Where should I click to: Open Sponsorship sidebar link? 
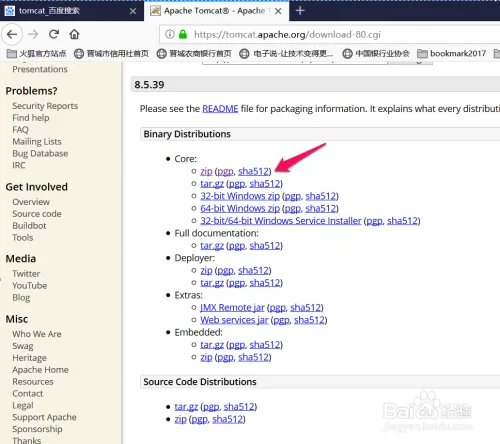(37, 429)
